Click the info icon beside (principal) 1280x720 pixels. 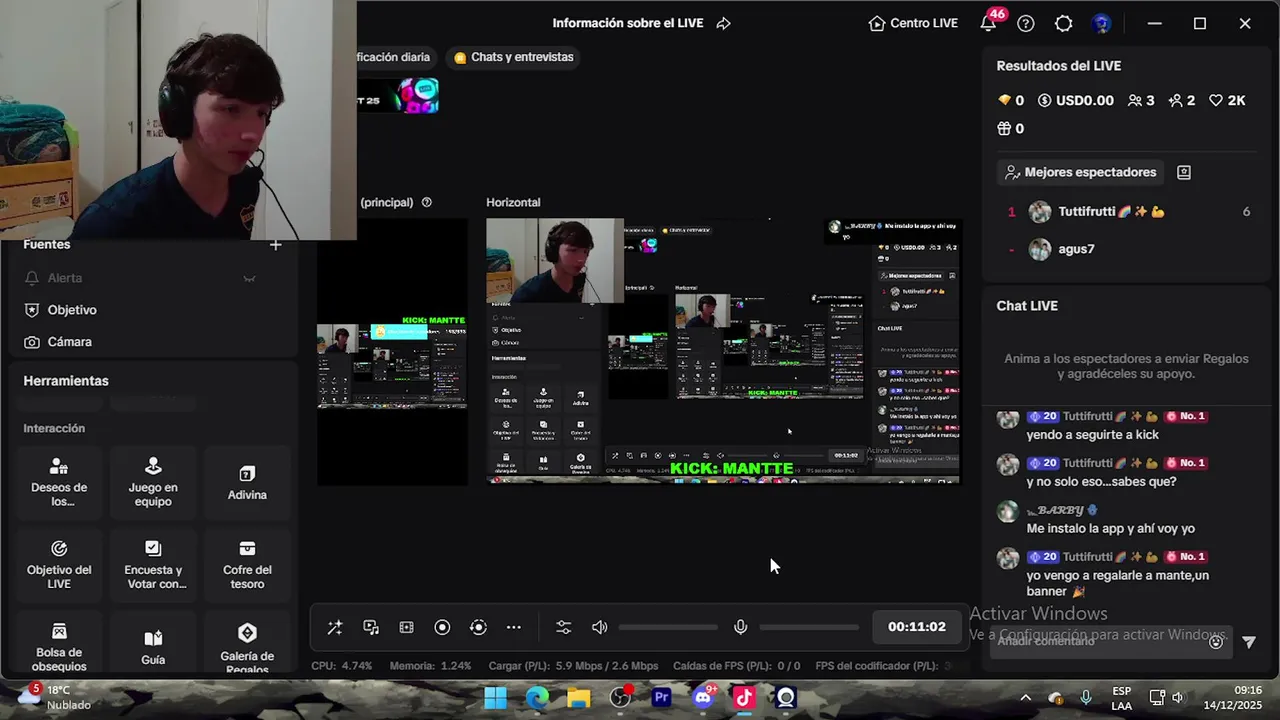tap(427, 202)
